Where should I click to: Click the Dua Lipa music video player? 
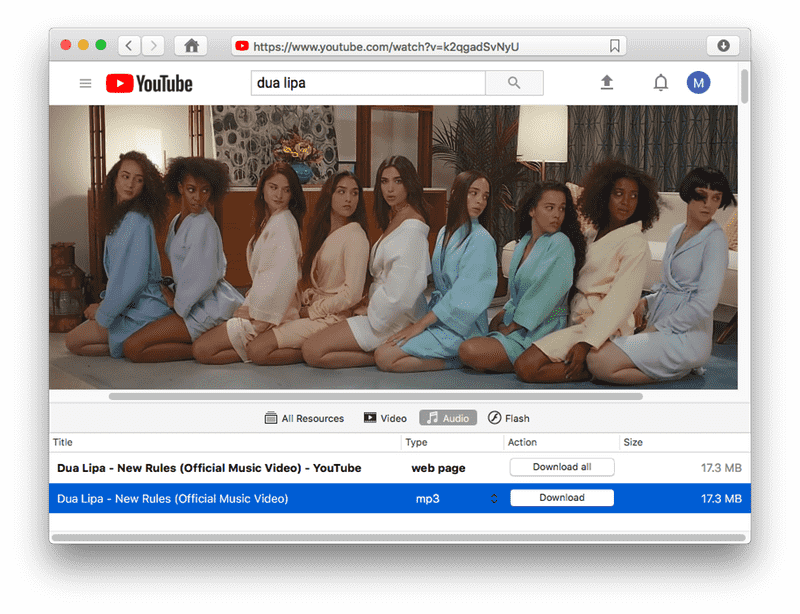coord(393,247)
